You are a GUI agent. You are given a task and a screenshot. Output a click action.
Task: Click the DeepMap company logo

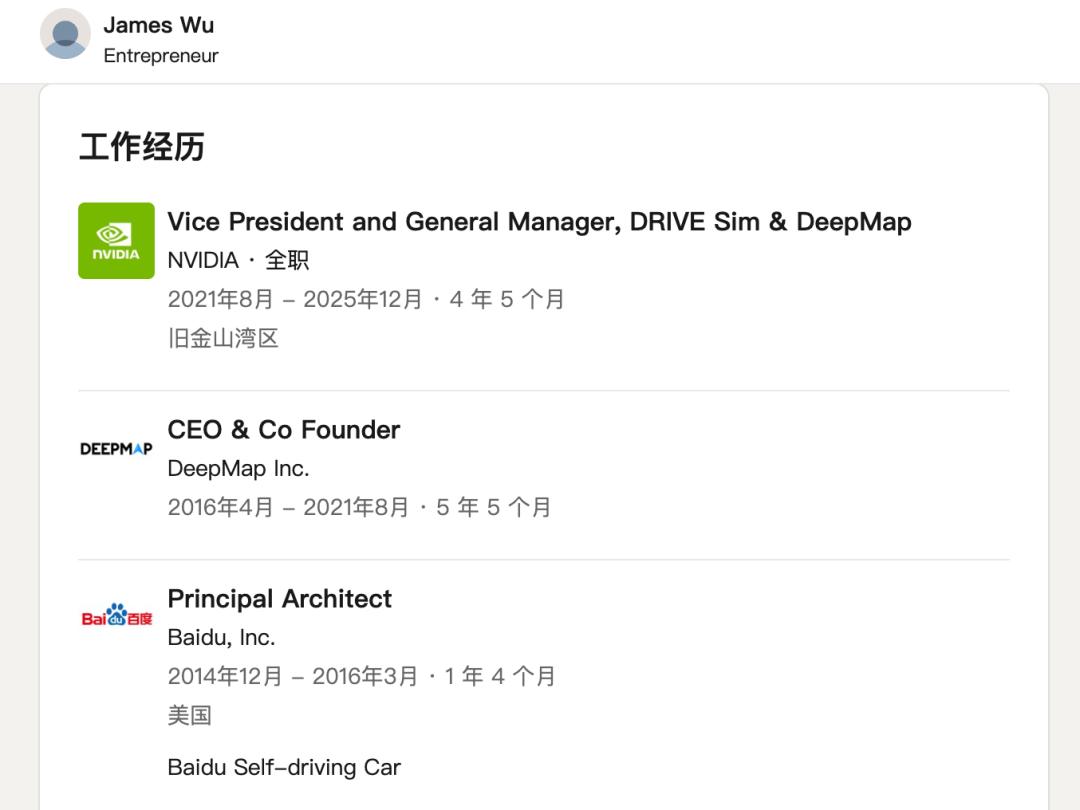[x=116, y=449]
